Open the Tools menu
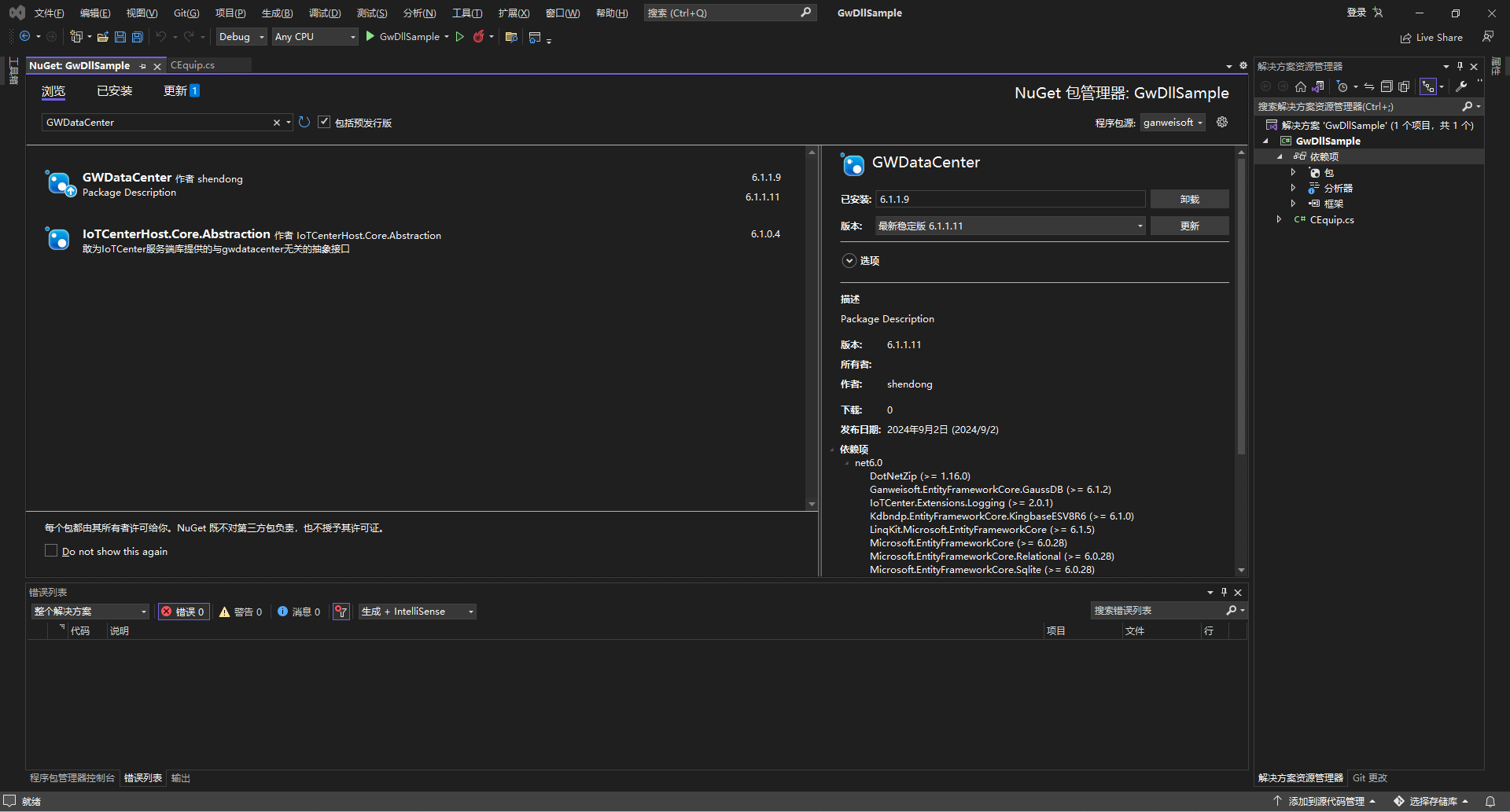 [466, 13]
